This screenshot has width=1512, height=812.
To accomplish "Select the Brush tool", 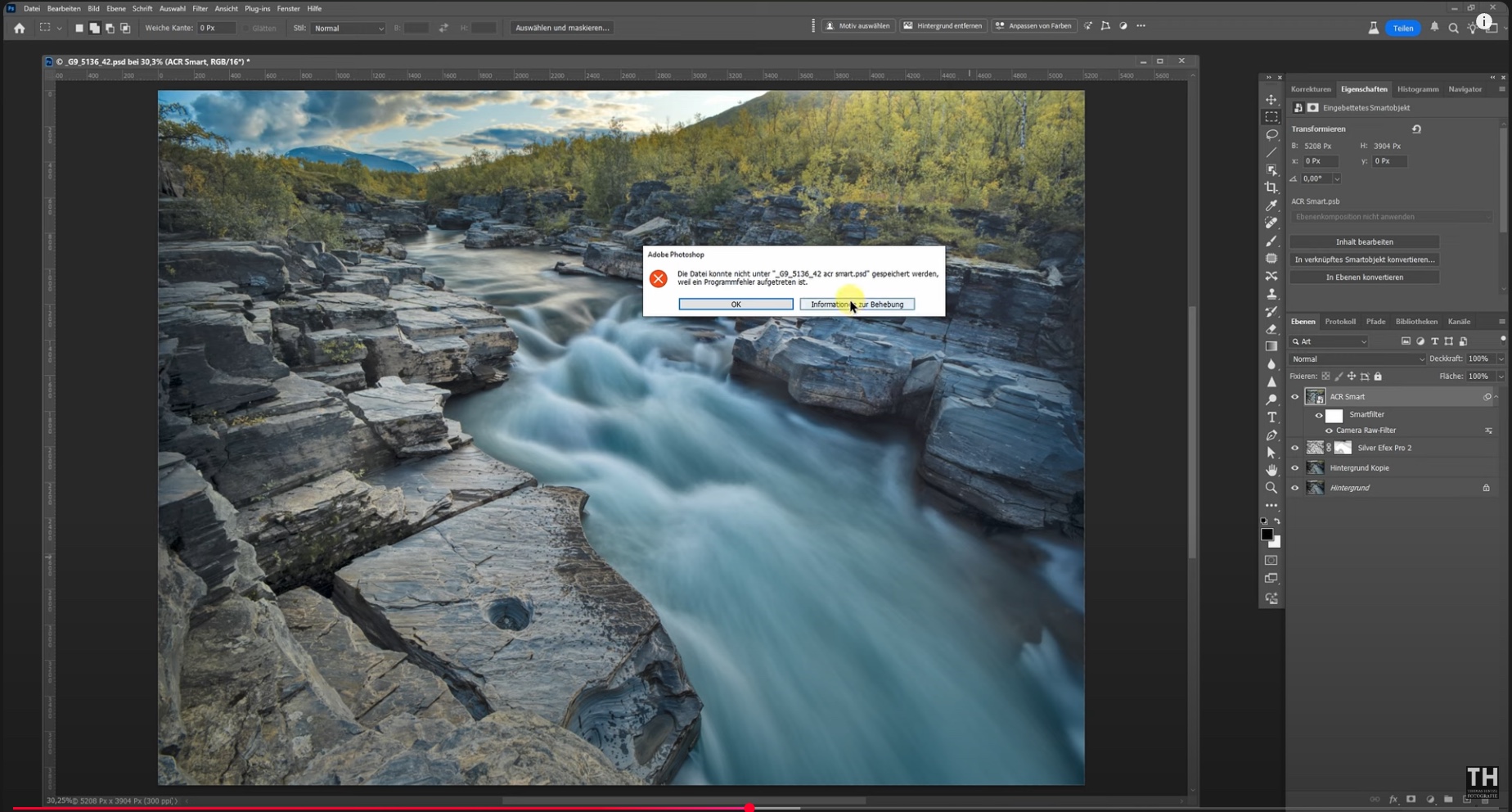I will pos(1271,241).
